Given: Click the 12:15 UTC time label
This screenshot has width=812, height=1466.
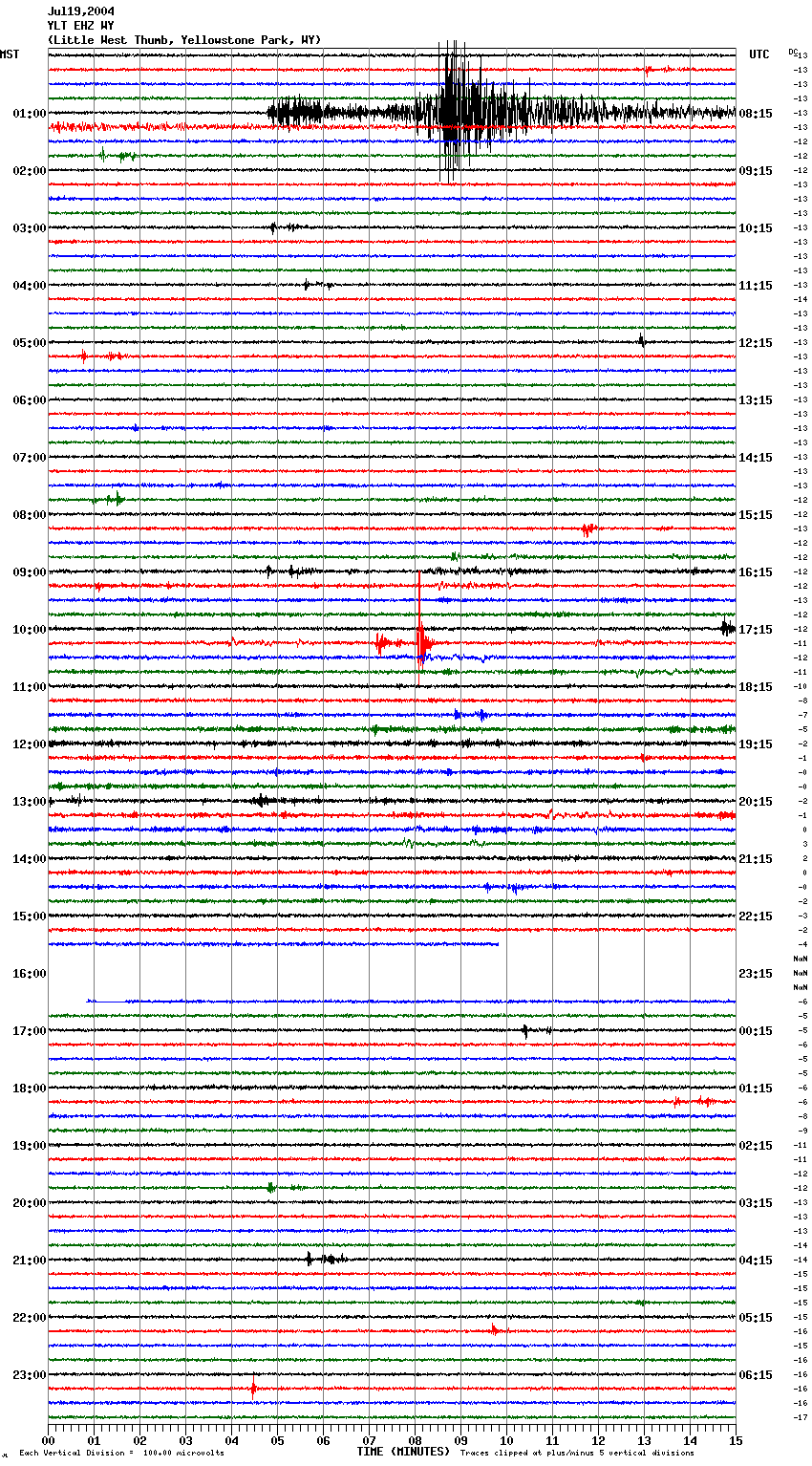Looking at the screenshot, I should 756,343.
